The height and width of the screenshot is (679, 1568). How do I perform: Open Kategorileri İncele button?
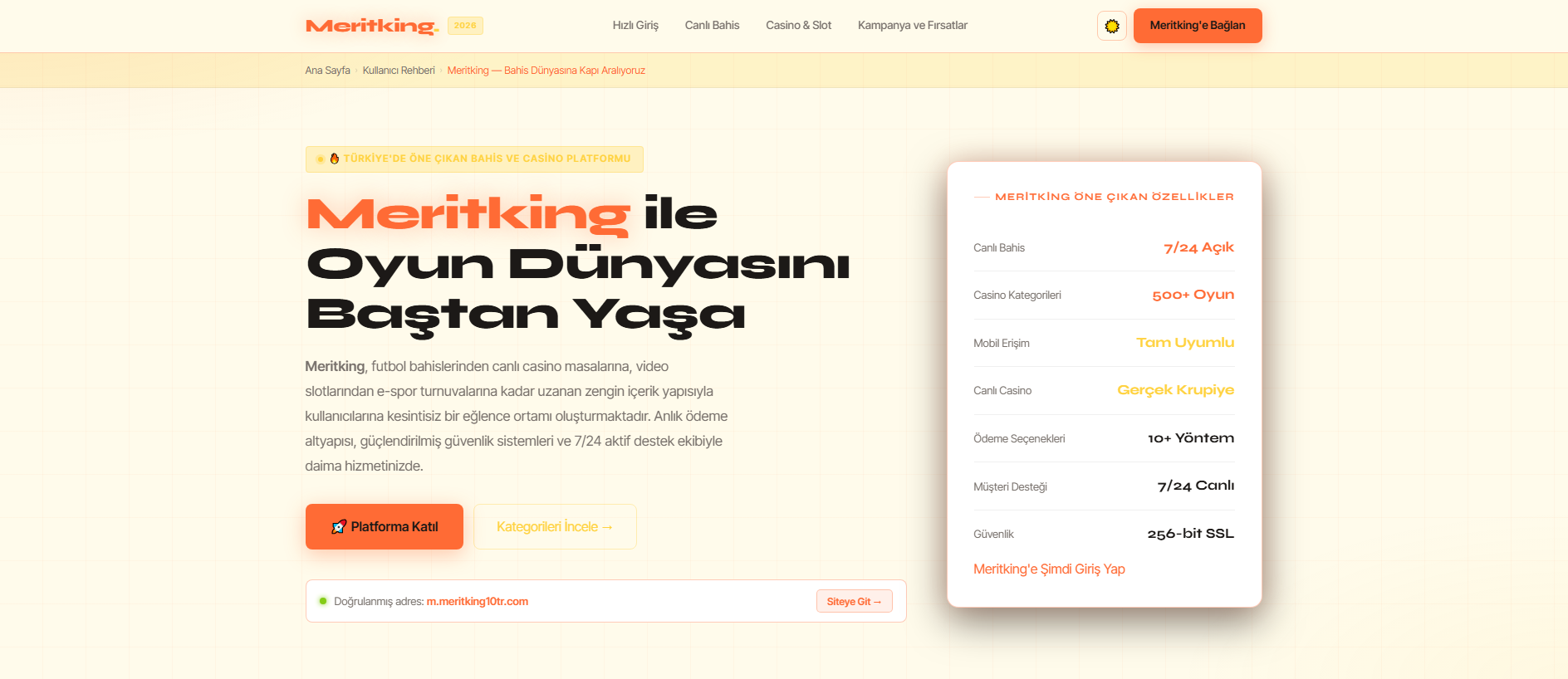[x=555, y=526]
